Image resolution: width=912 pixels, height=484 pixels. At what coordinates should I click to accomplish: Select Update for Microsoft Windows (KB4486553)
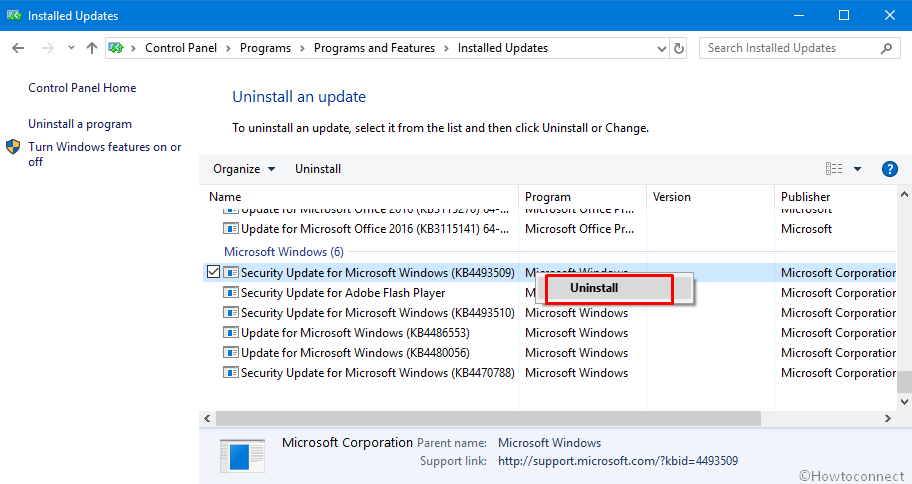pyautogui.click(x=355, y=333)
